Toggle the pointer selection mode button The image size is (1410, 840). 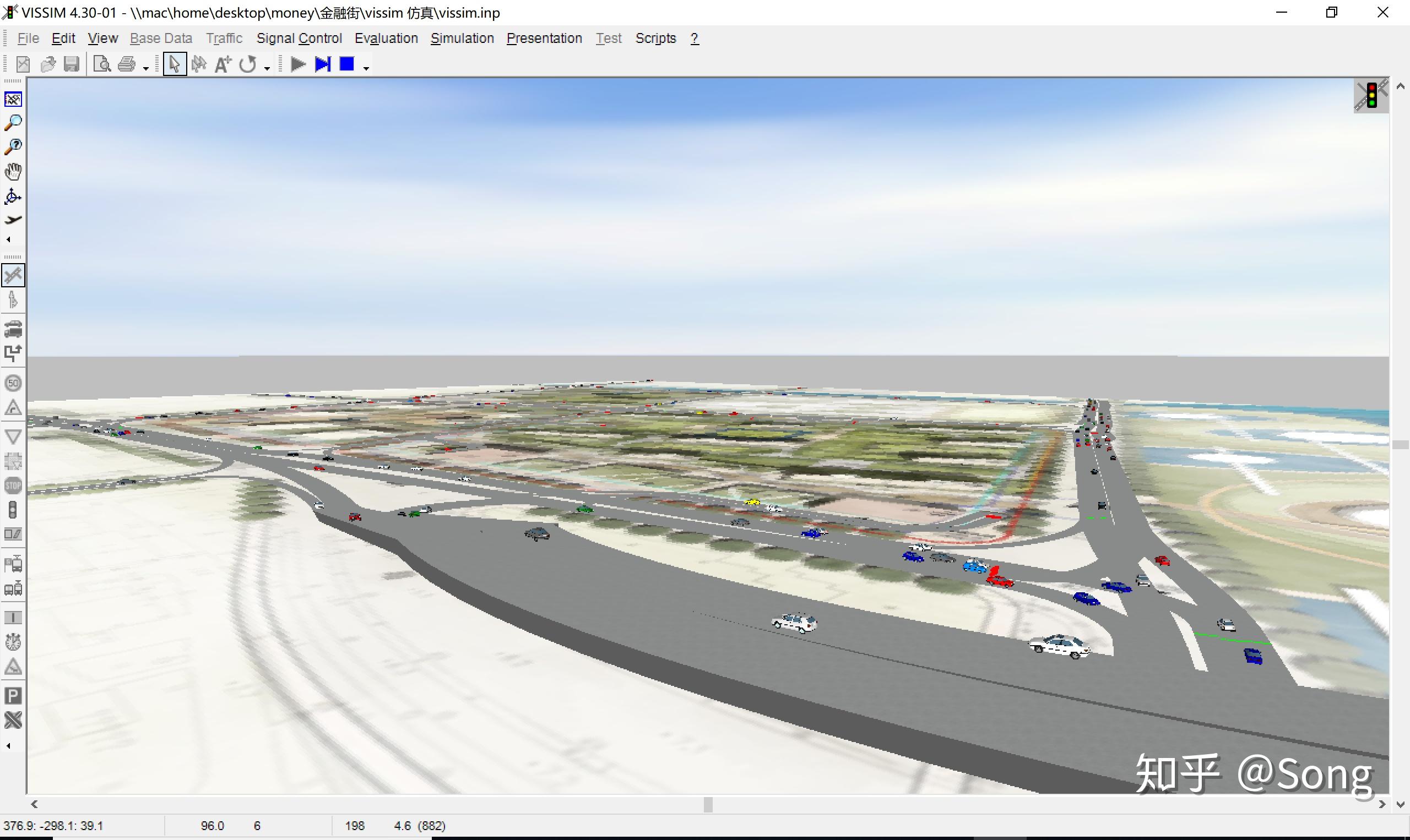[175, 64]
